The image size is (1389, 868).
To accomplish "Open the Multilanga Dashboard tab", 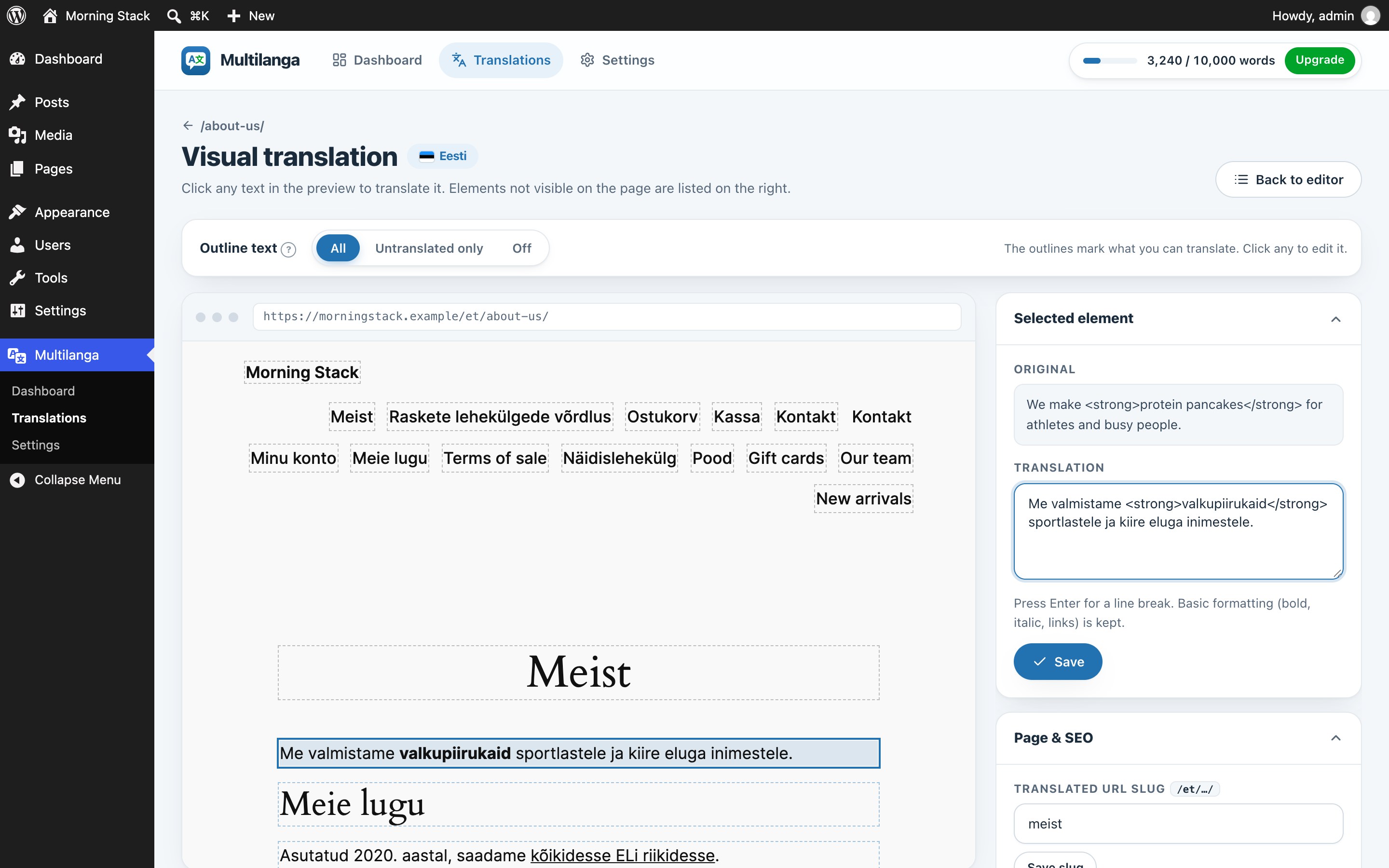I will [x=377, y=60].
